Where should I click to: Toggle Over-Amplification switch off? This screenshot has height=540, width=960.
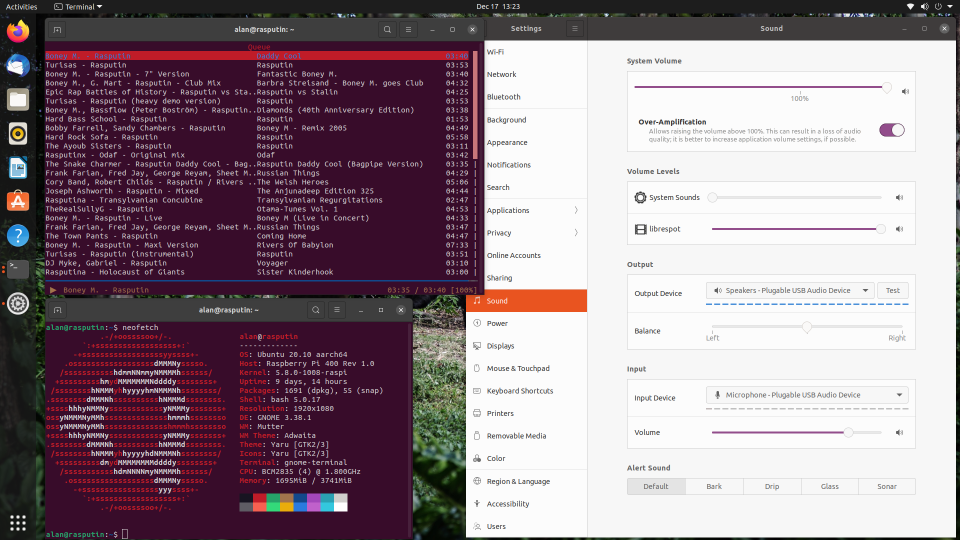click(x=891, y=130)
